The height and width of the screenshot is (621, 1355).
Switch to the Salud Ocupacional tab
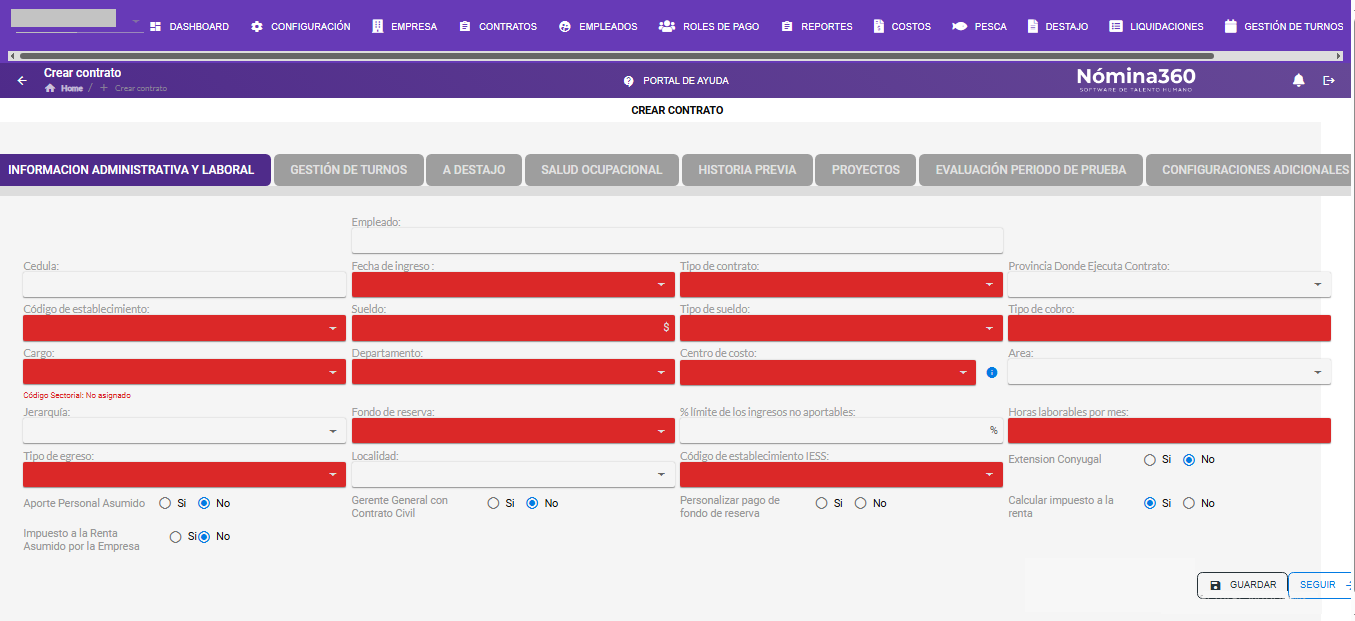pos(602,170)
